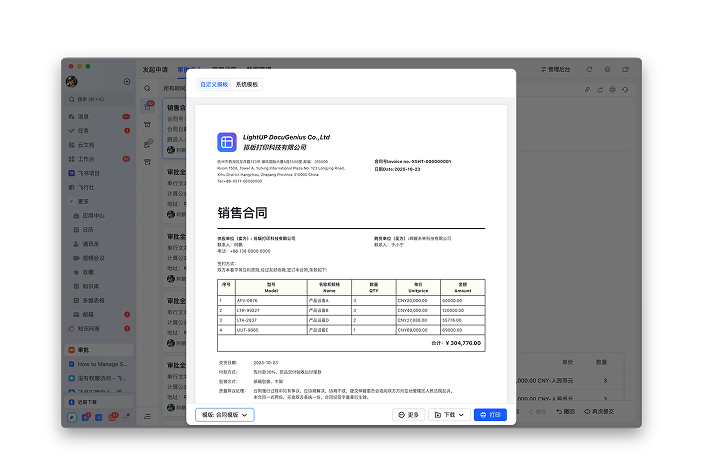Click 撤回 in the bottom action bar

566,411
